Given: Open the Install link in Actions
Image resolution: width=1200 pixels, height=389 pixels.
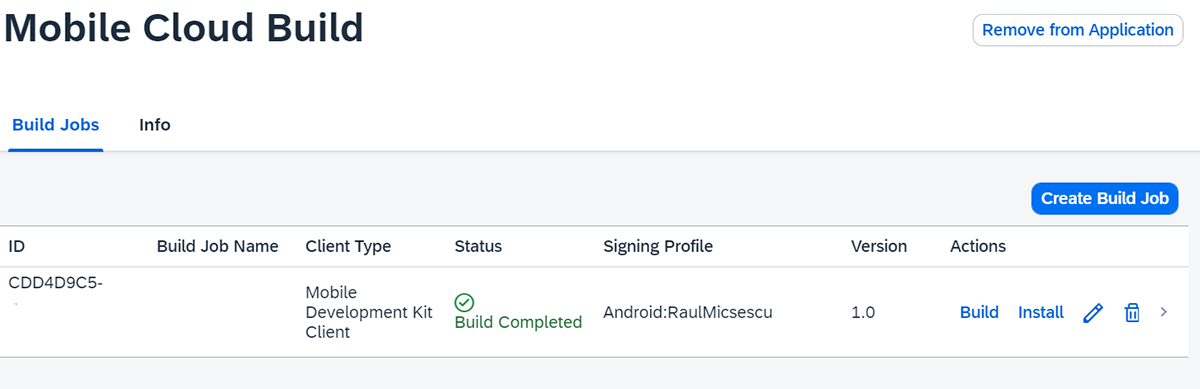Looking at the screenshot, I should click(x=1041, y=312).
